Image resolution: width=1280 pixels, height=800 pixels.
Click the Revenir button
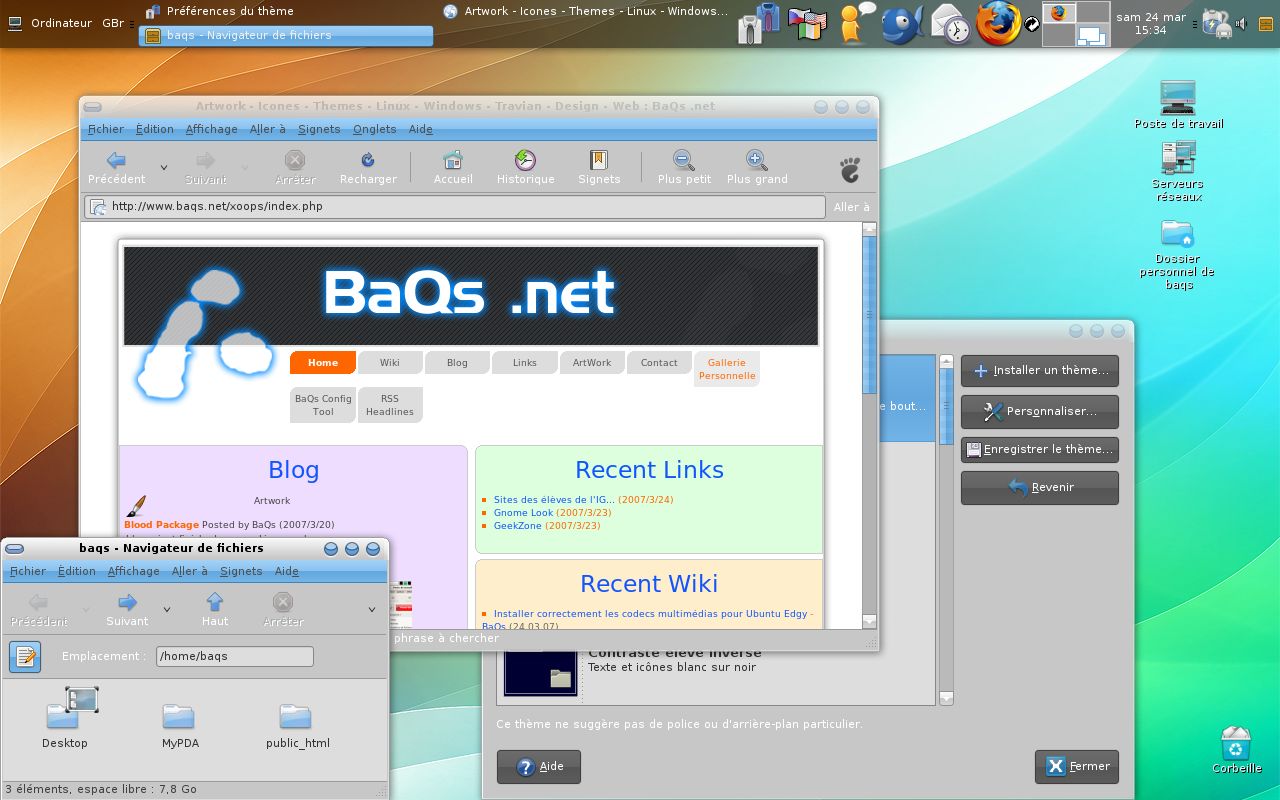1040,488
